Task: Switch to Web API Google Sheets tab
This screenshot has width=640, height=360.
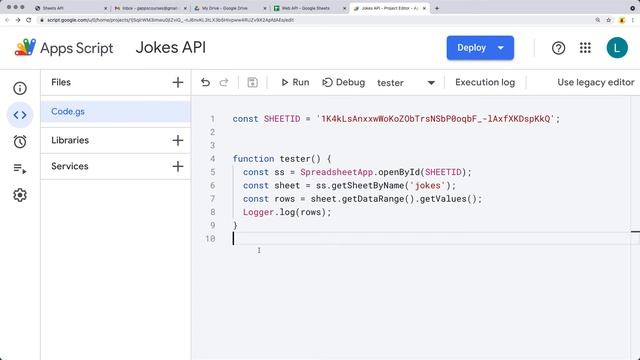Action: (309, 8)
